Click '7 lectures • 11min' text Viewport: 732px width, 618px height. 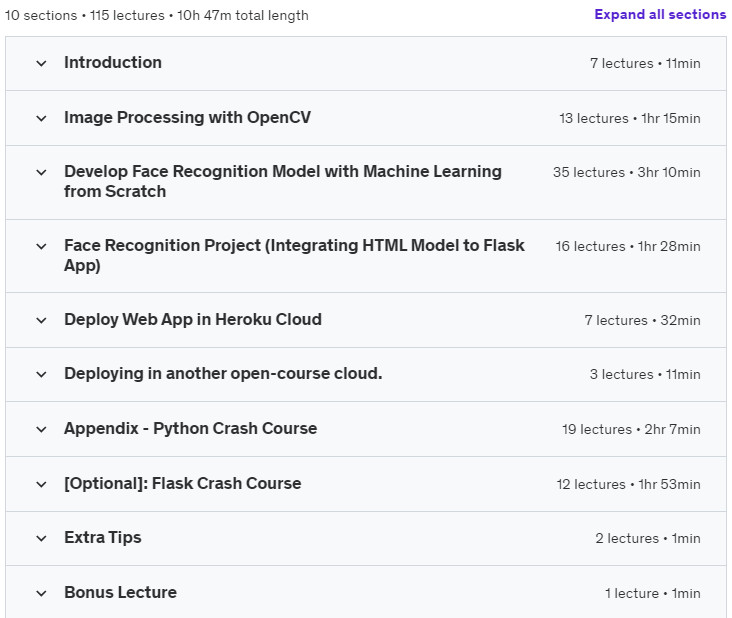pyautogui.click(x=645, y=63)
